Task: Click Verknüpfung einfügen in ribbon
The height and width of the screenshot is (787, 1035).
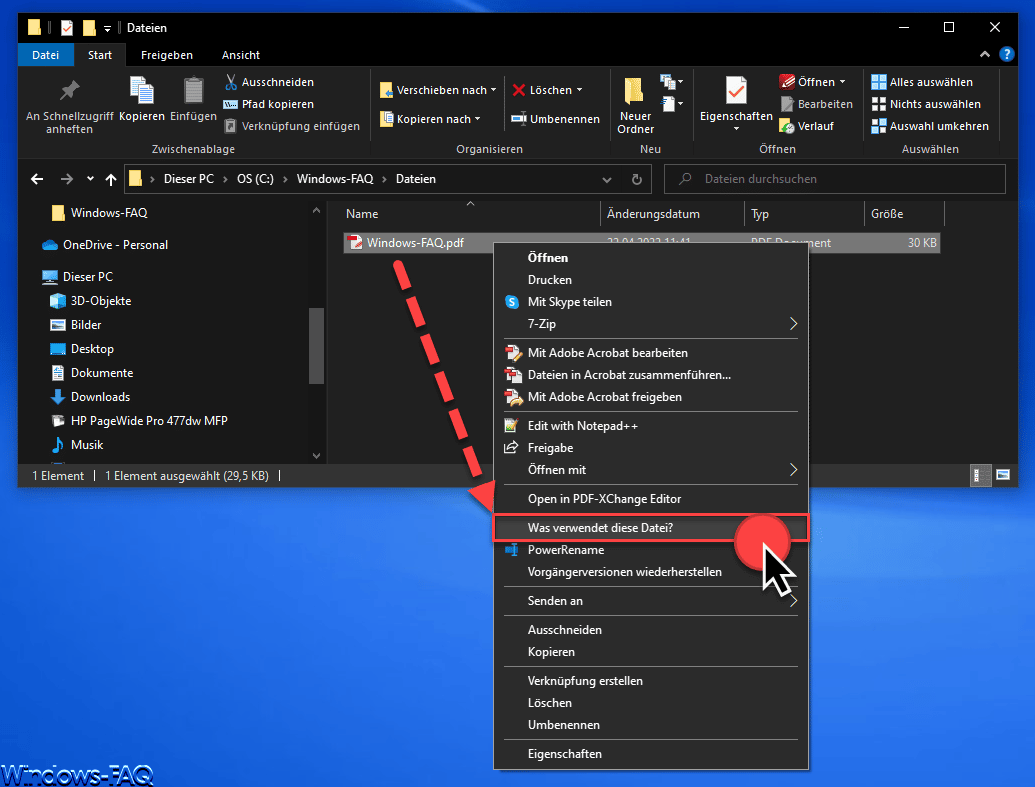Action: point(292,126)
